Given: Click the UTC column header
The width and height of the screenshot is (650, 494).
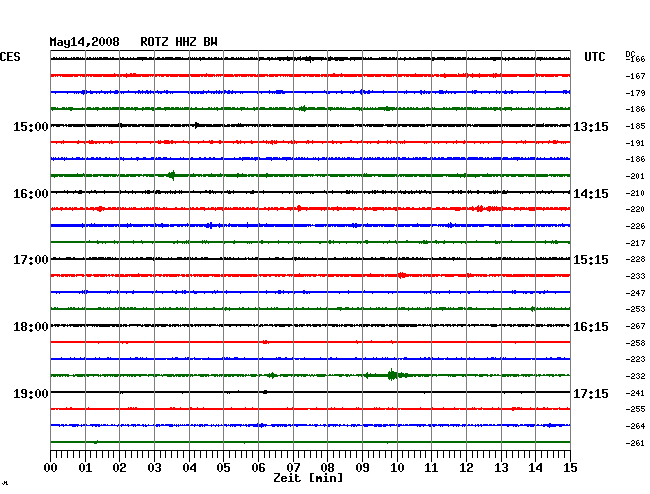Looking at the screenshot, I should [594, 57].
